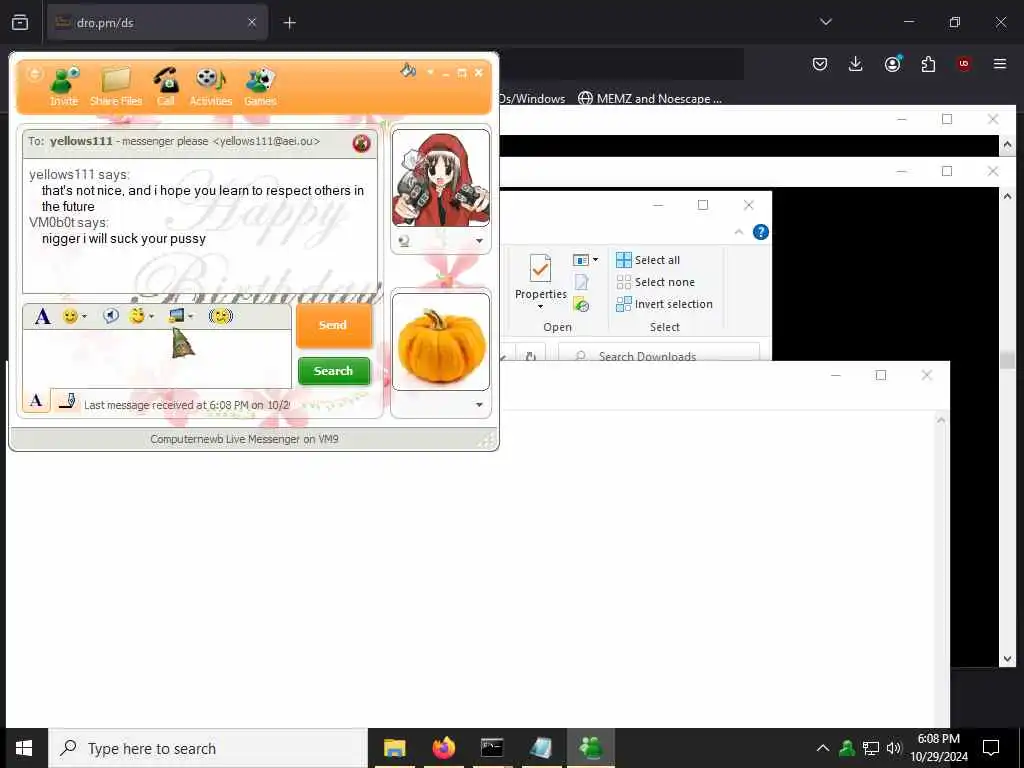This screenshot has width=1024, height=768.
Task: Click webcam icon under contact picture
Action: 404,241
